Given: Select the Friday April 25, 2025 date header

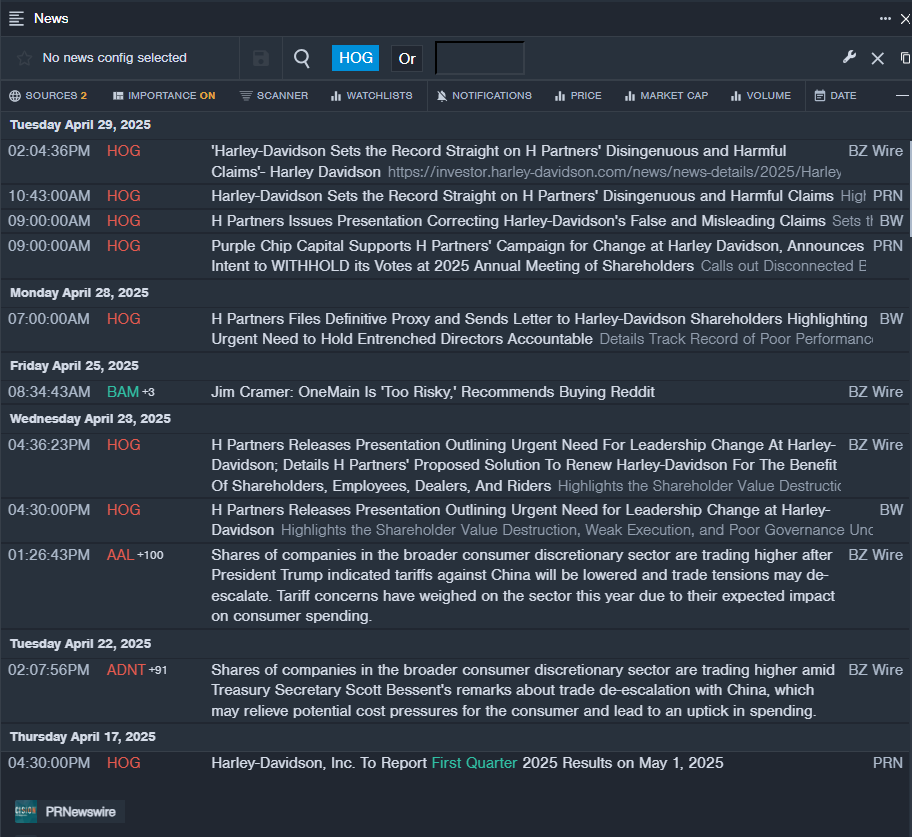Looking at the screenshot, I should 74,366.
